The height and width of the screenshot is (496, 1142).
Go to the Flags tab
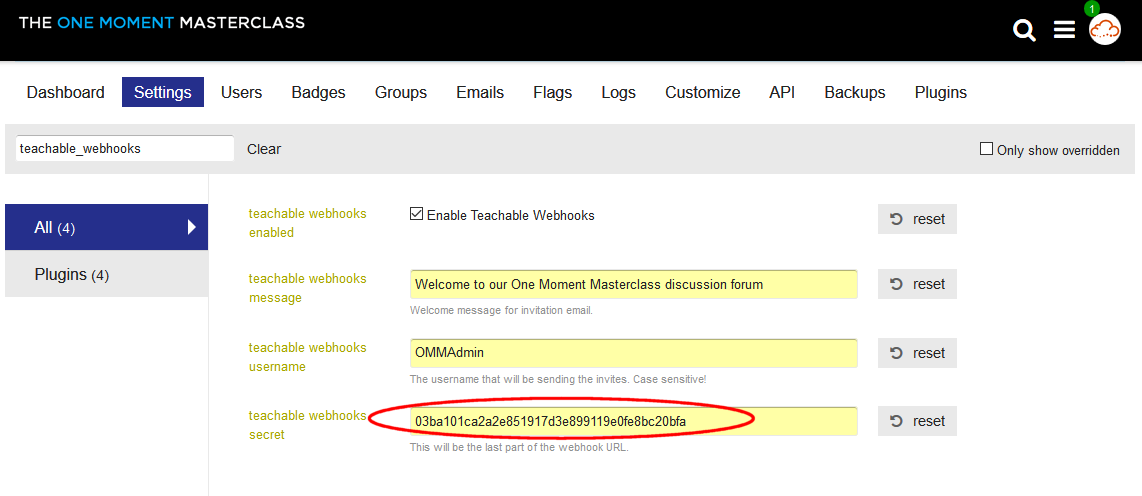click(x=552, y=92)
